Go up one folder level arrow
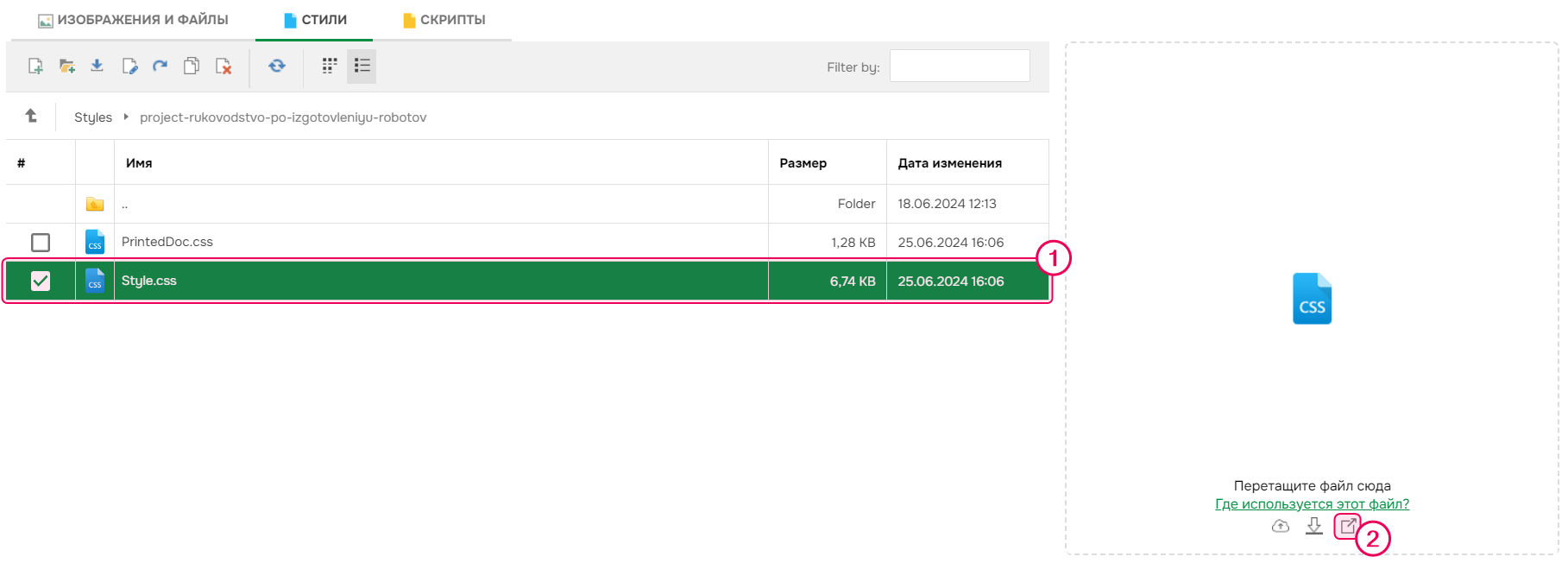 coord(31,116)
